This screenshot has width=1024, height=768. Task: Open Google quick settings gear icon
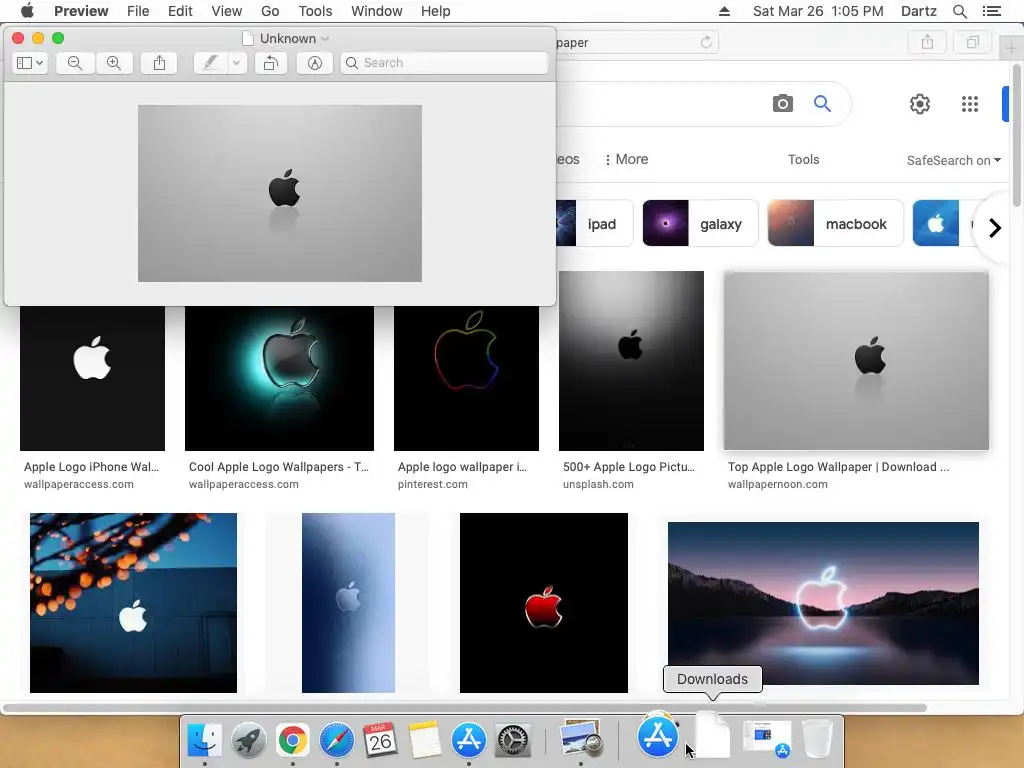coord(920,104)
